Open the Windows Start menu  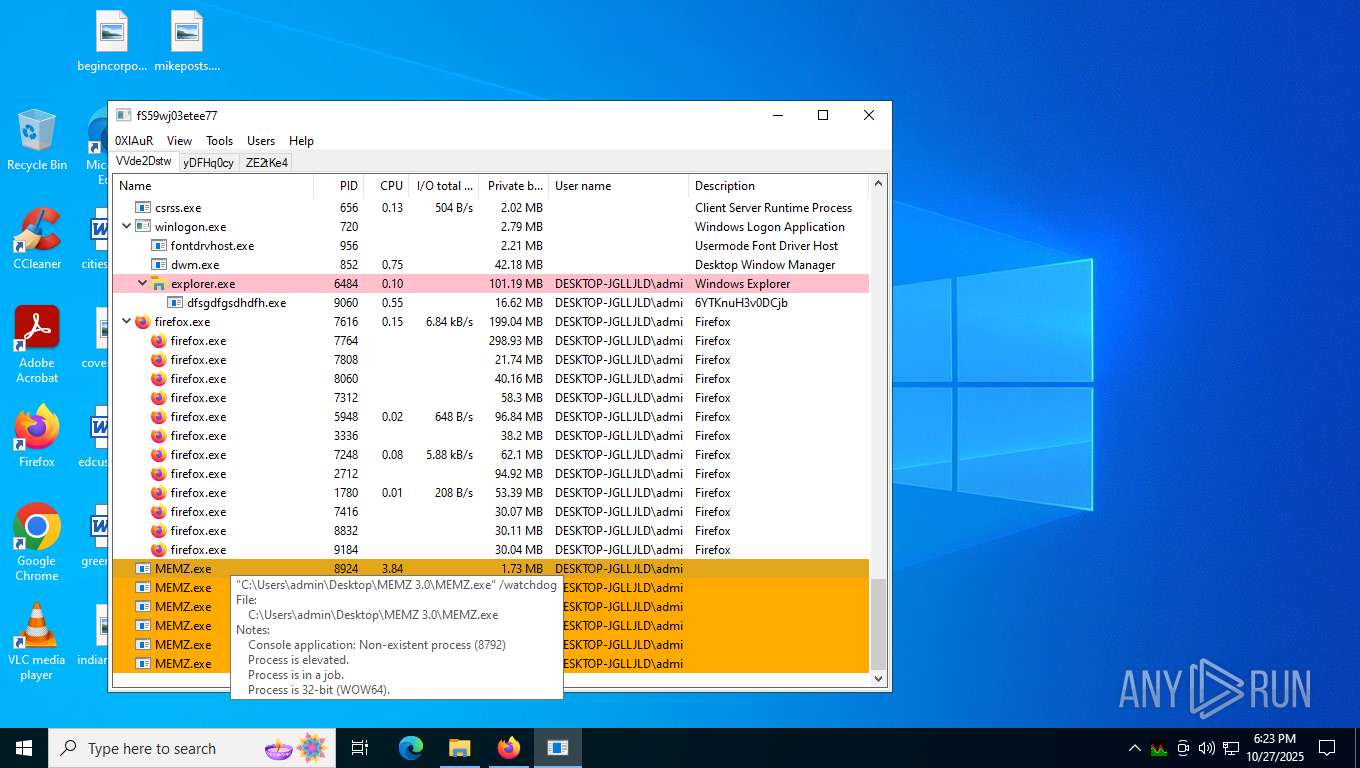coord(24,748)
